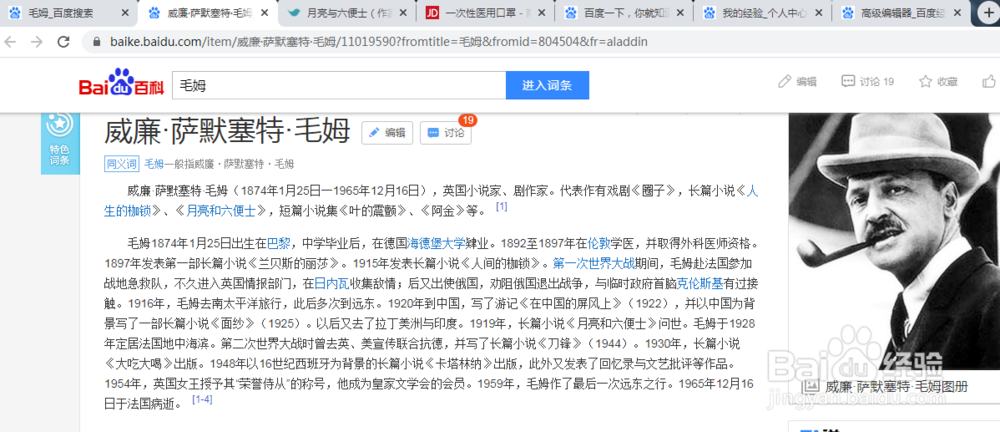Open the 伦敦 link

coord(599,243)
